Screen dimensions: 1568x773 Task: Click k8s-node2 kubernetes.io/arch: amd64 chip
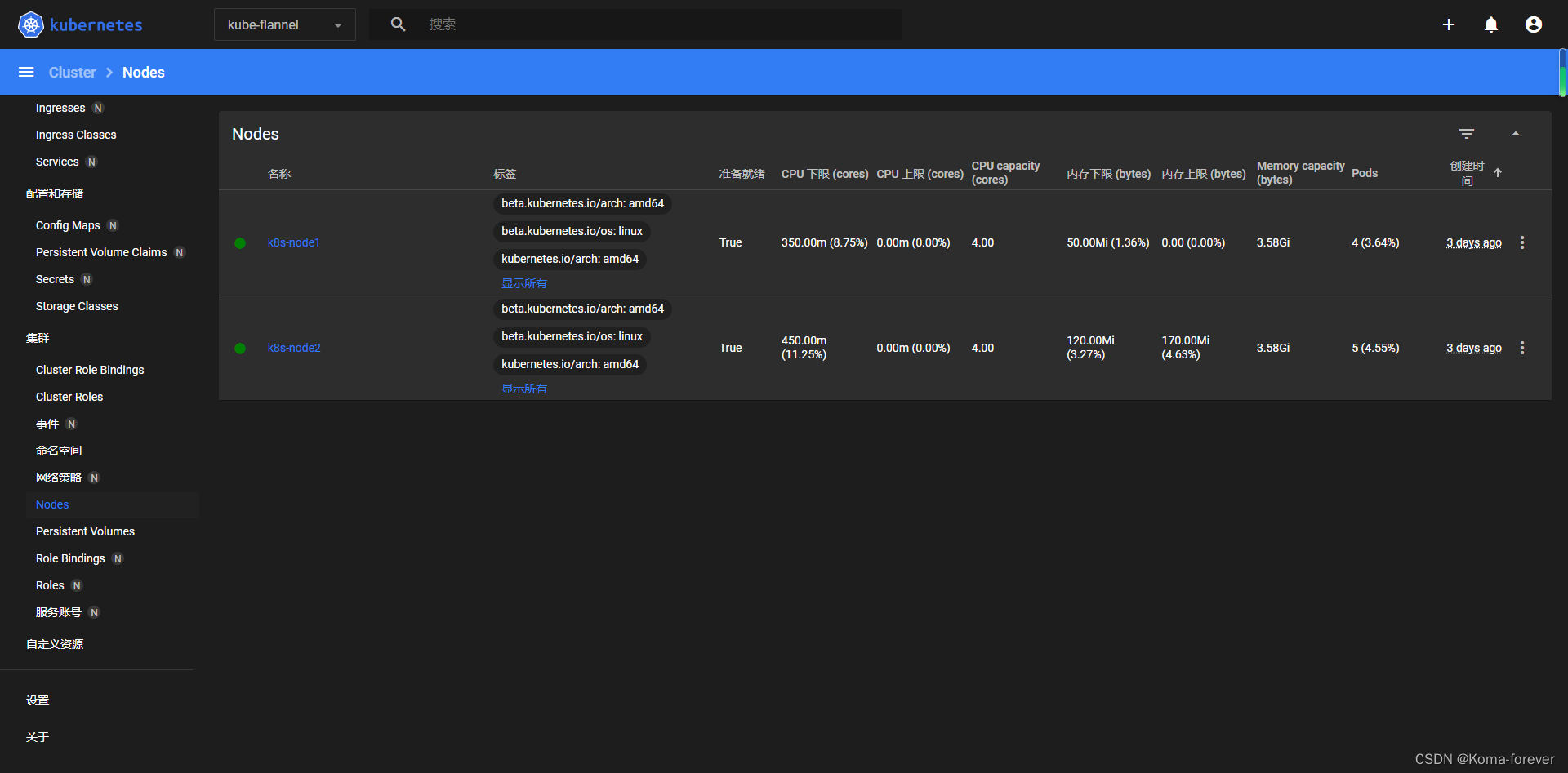point(570,364)
